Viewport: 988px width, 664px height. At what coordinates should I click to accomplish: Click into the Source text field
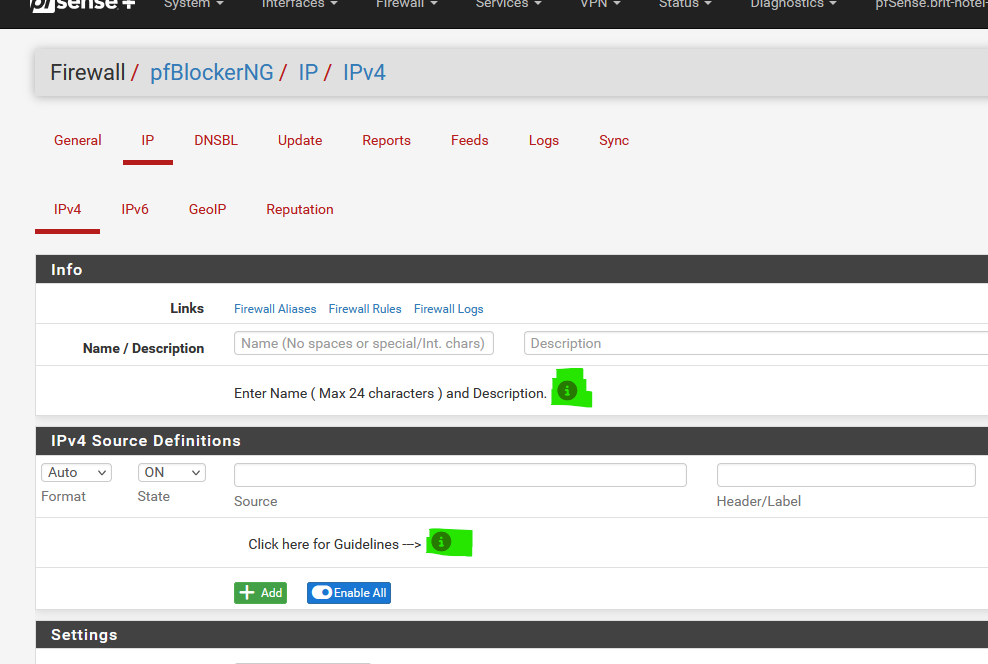(460, 475)
